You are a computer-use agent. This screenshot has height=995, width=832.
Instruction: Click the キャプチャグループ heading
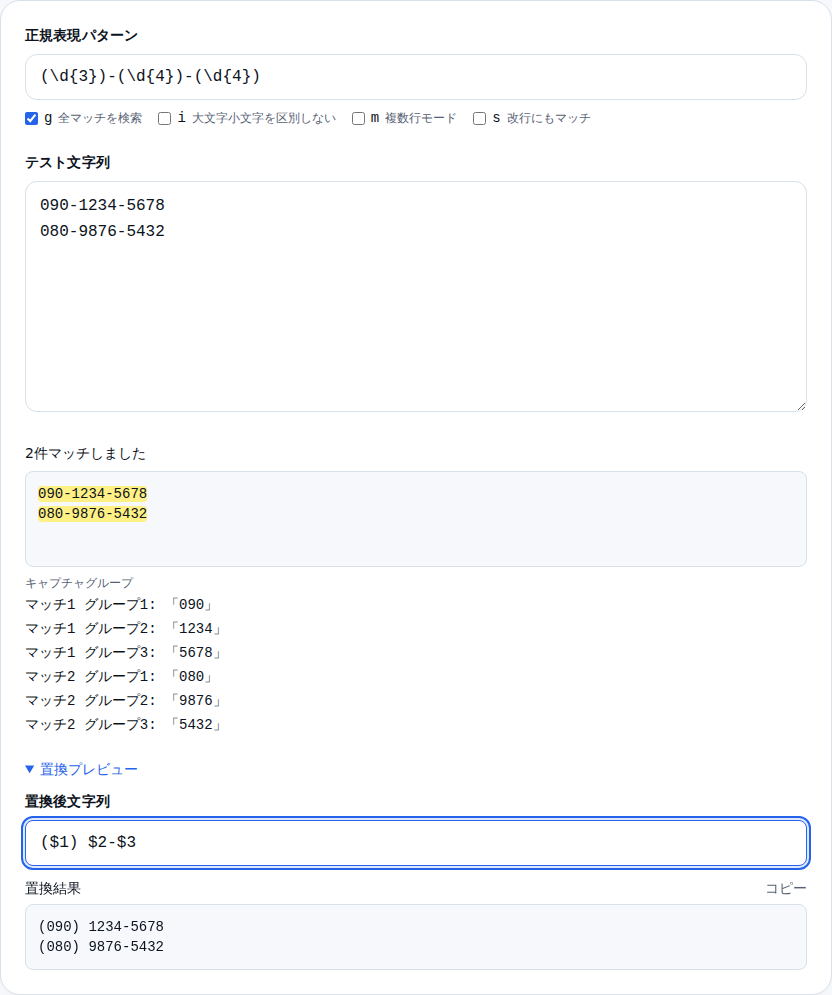79,583
